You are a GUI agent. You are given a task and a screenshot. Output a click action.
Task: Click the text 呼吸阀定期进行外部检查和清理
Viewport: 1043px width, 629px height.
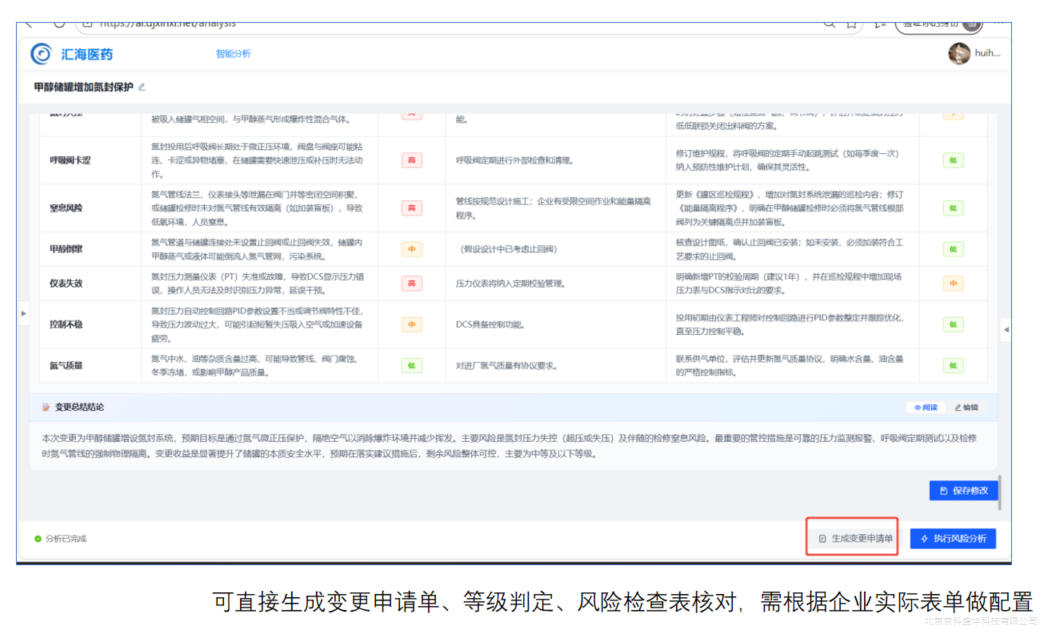click(515, 160)
